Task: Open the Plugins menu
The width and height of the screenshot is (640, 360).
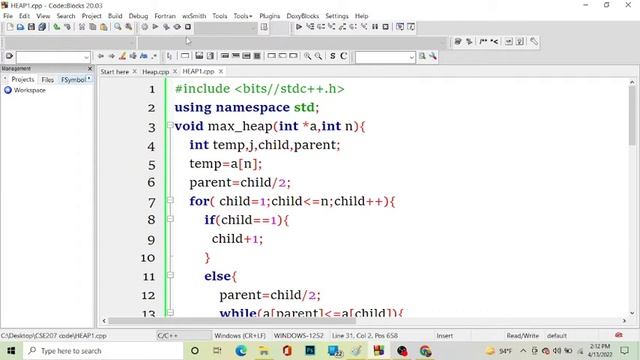Action: tap(269, 16)
